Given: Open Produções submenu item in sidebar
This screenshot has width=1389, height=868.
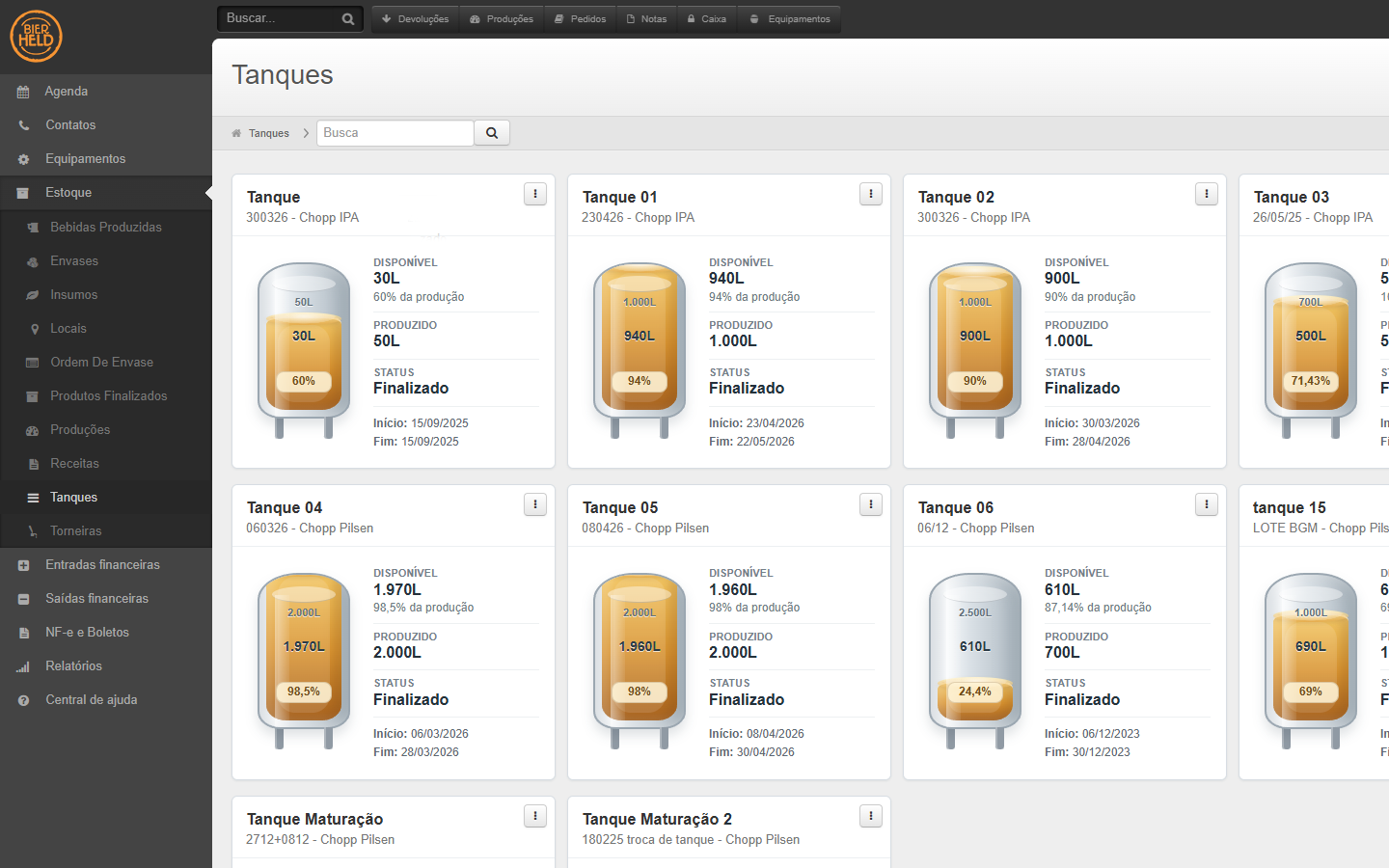Looking at the screenshot, I should tap(106, 430).
